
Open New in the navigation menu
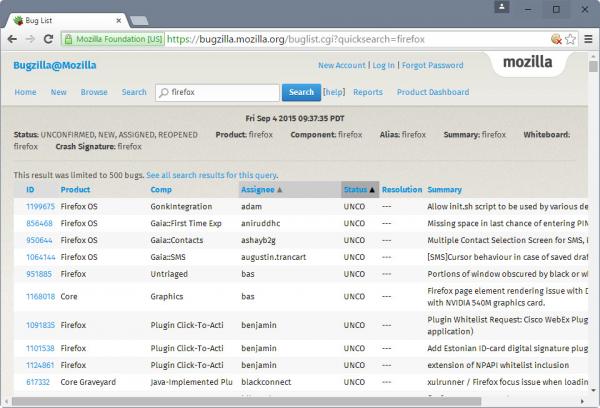coord(59,92)
